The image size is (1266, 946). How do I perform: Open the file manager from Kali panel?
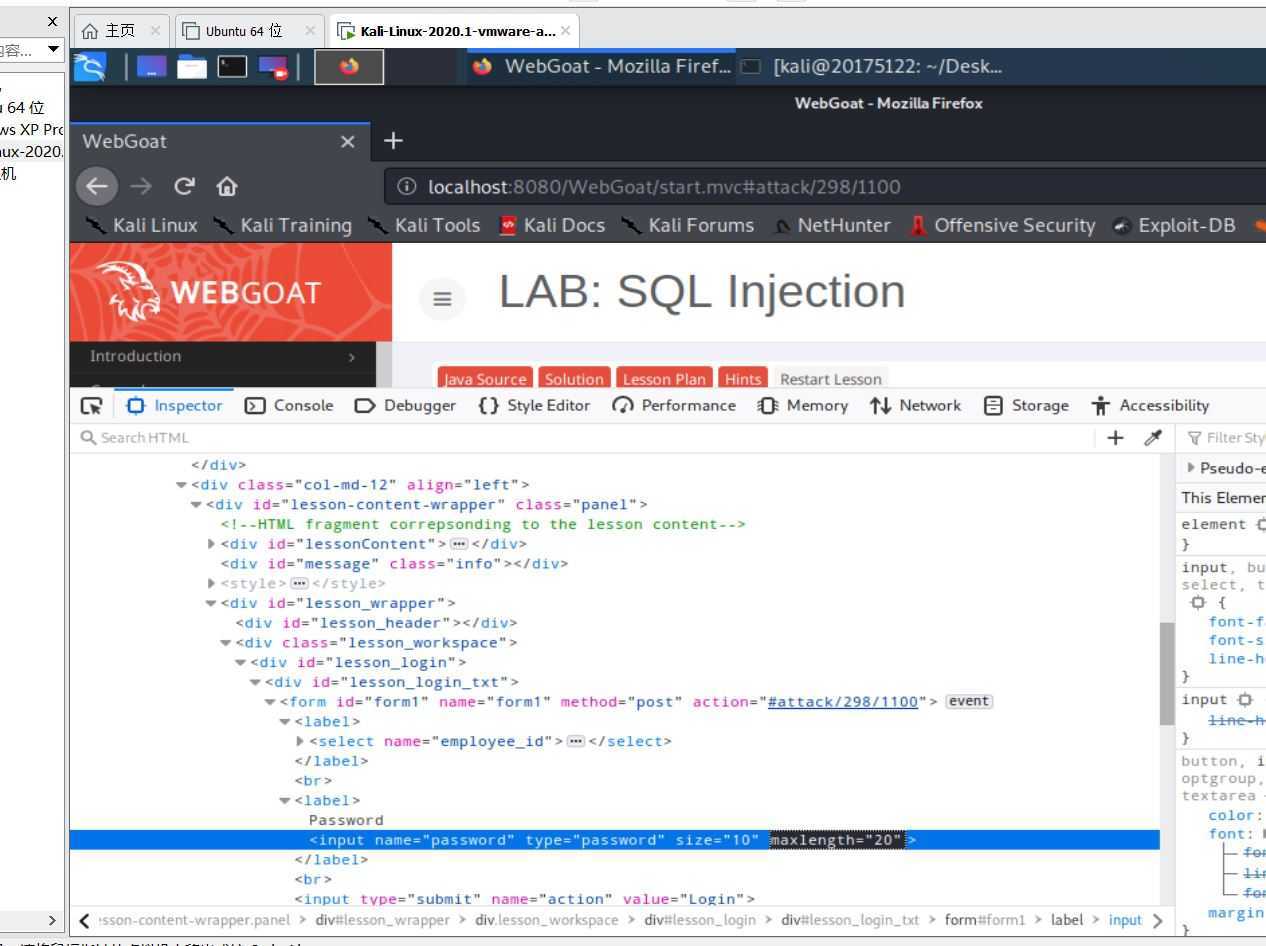[x=191, y=67]
